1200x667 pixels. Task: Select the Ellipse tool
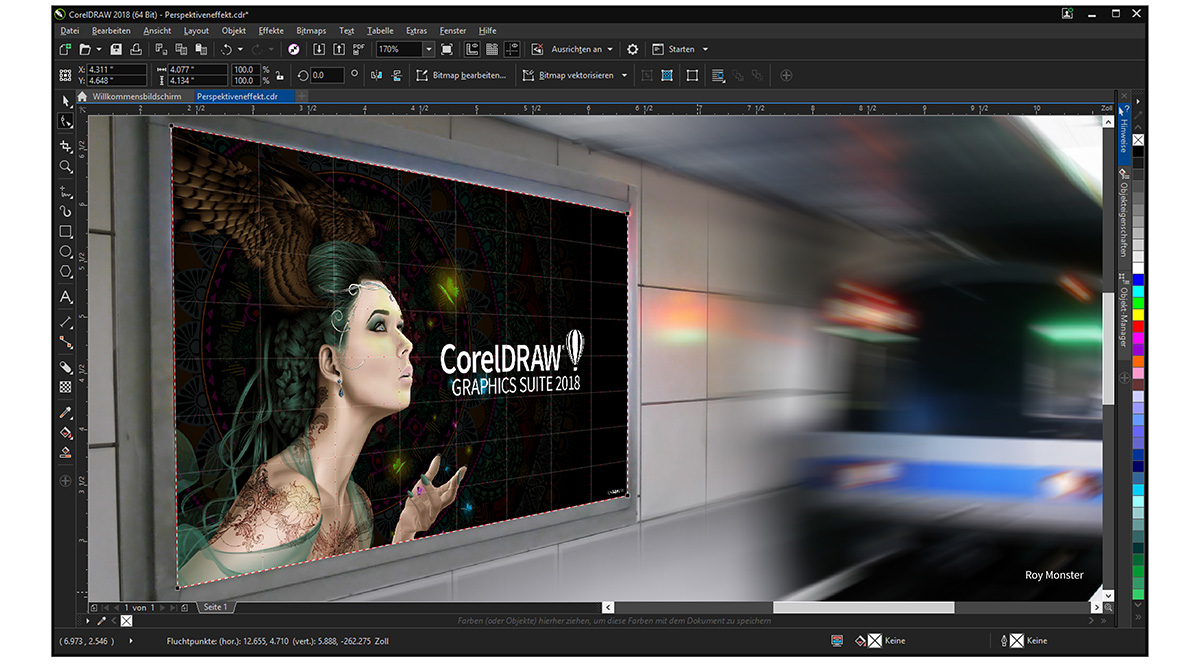[x=66, y=252]
